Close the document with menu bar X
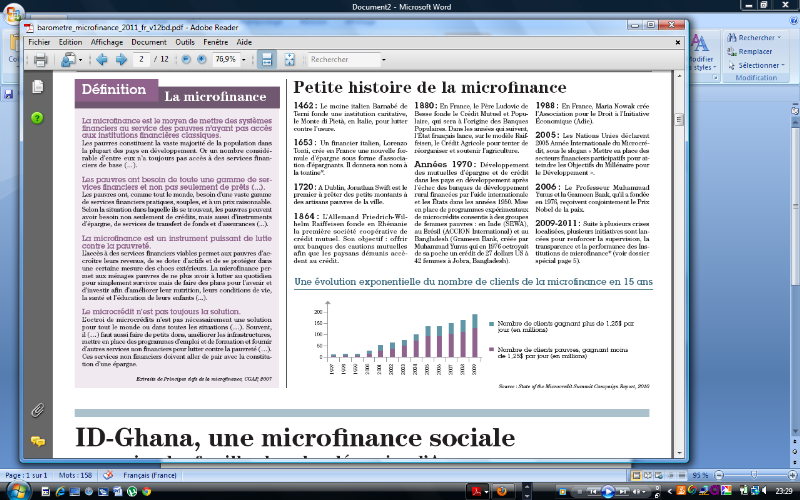Viewport: 800px width, 500px height. point(678,42)
